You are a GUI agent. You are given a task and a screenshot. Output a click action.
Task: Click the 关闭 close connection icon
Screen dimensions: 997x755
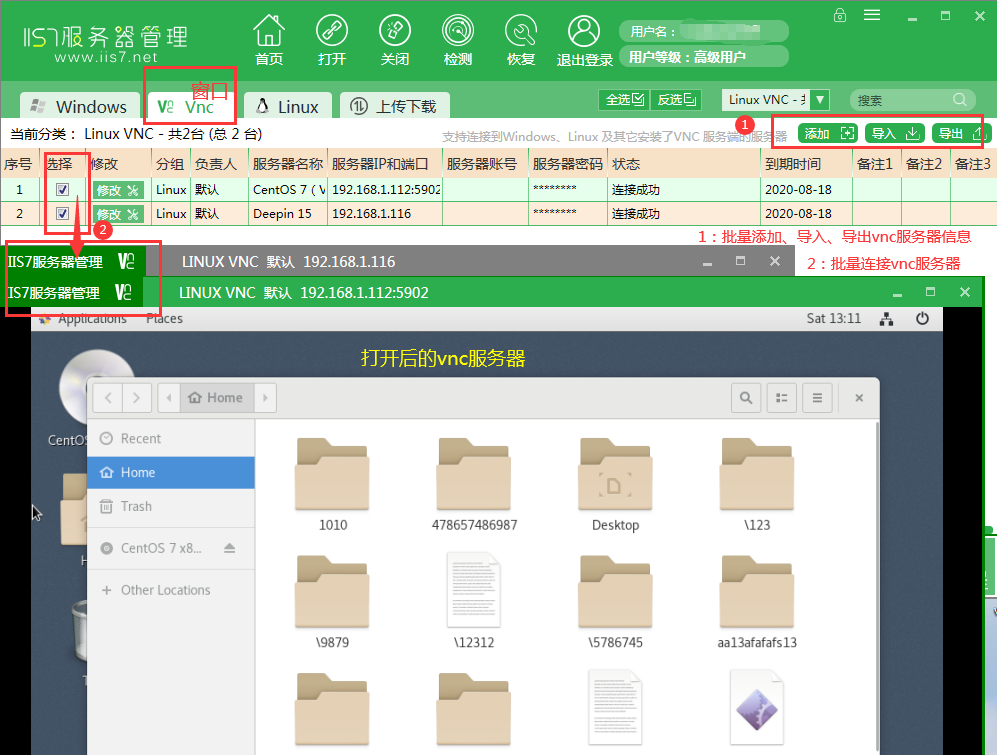point(395,39)
